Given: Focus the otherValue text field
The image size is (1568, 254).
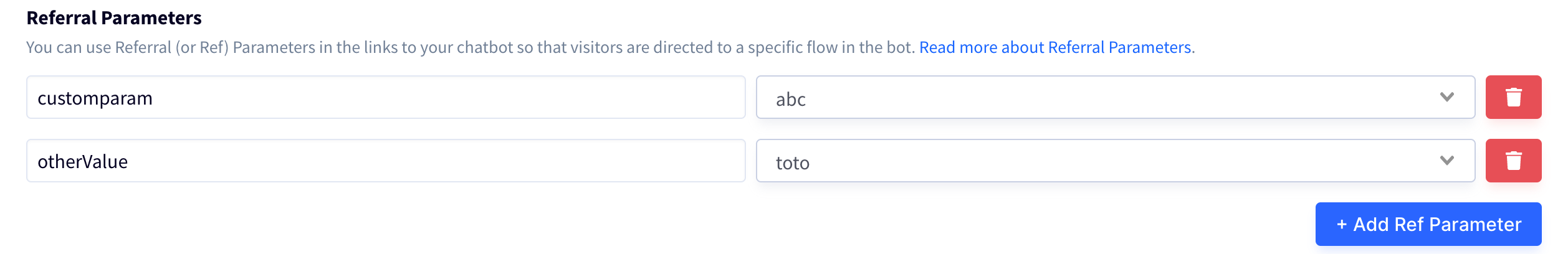Looking at the screenshot, I should point(386,161).
